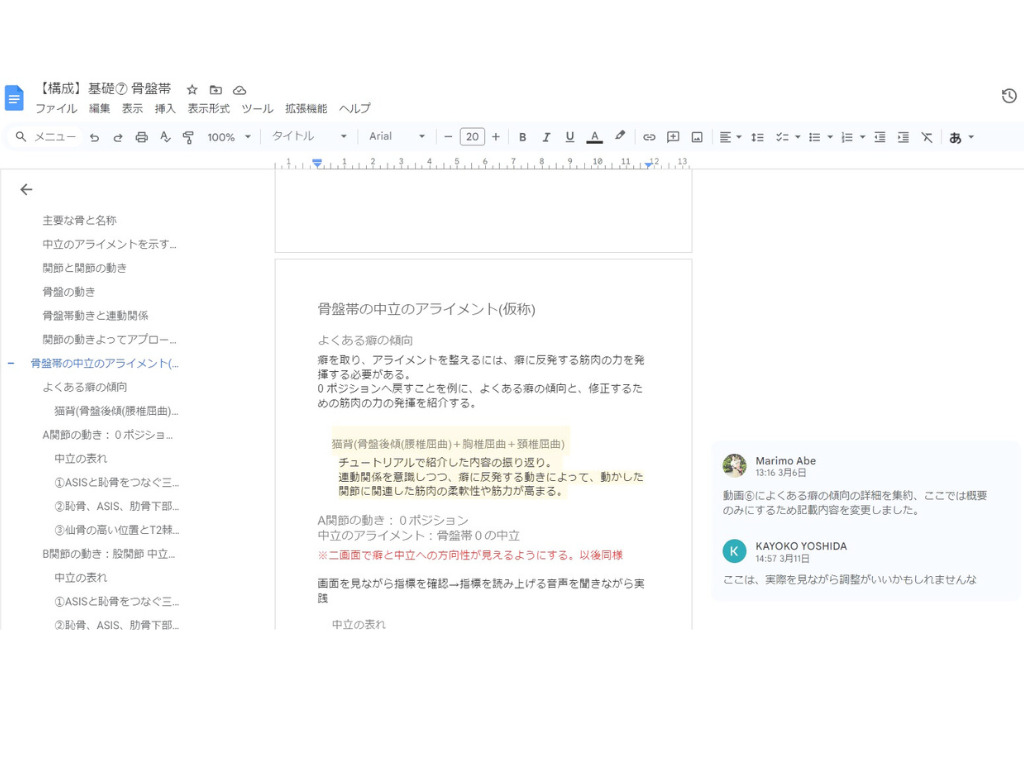Toggle underline formatting

point(570,137)
